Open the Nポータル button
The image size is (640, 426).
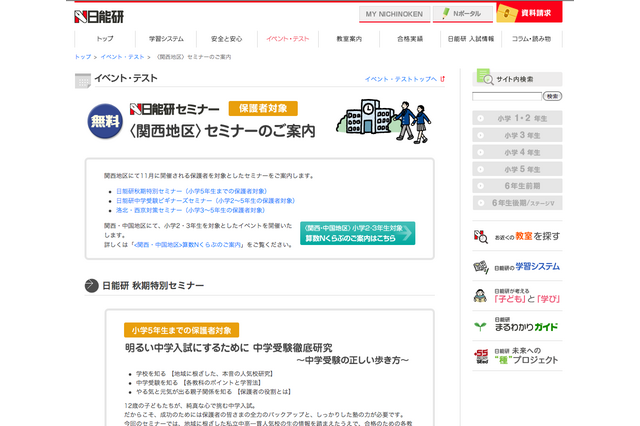click(462, 14)
